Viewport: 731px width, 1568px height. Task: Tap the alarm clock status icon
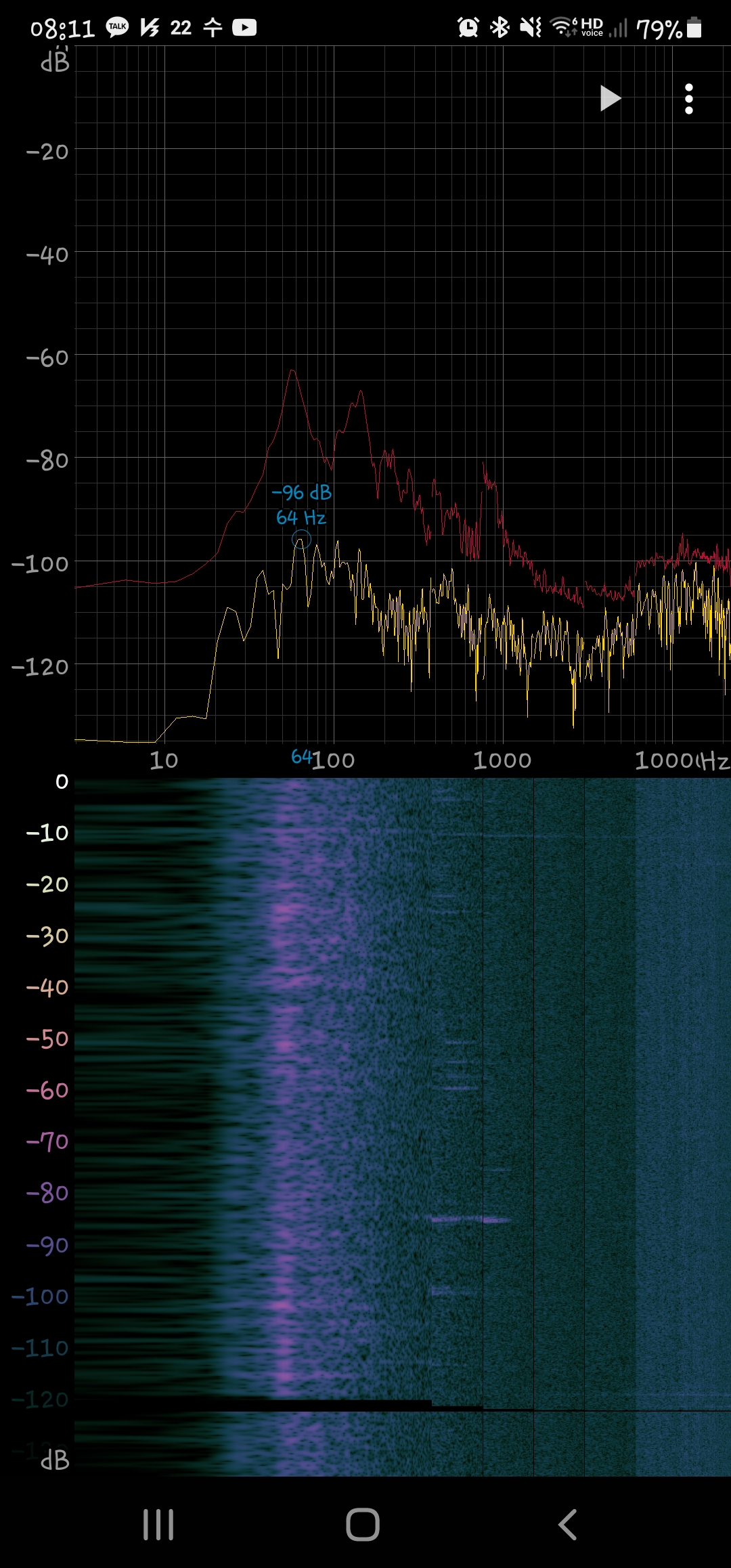click(468, 27)
